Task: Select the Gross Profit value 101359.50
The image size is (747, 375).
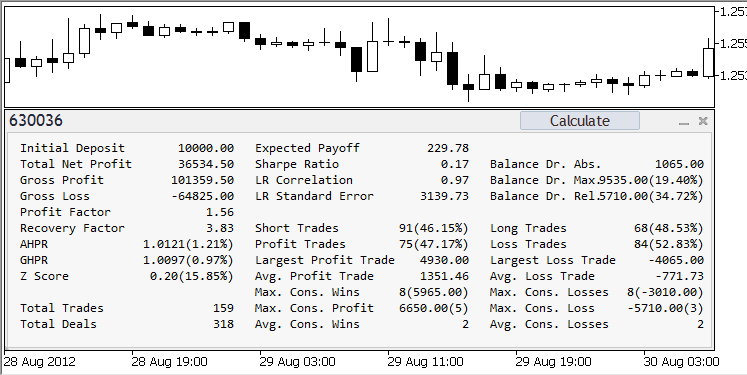Action: (x=202, y=180)
